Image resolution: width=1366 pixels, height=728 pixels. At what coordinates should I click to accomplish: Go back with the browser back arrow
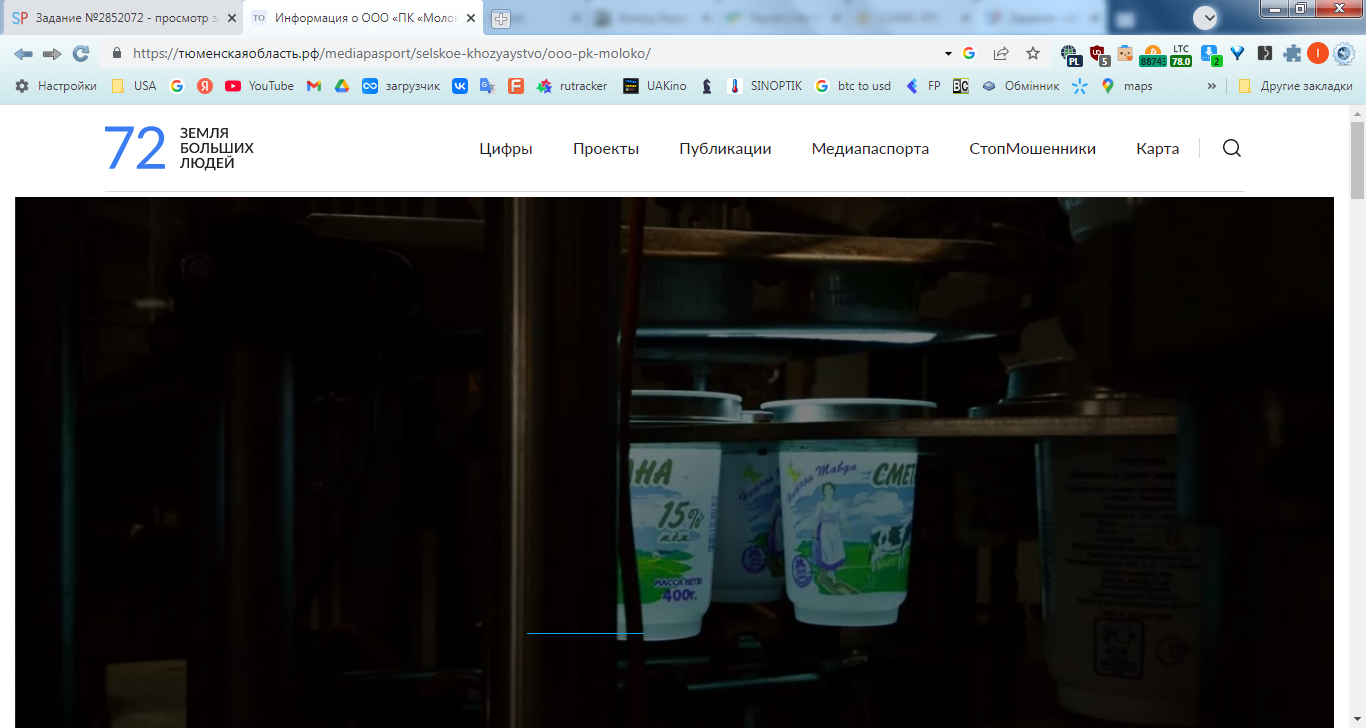click(23, 53)
